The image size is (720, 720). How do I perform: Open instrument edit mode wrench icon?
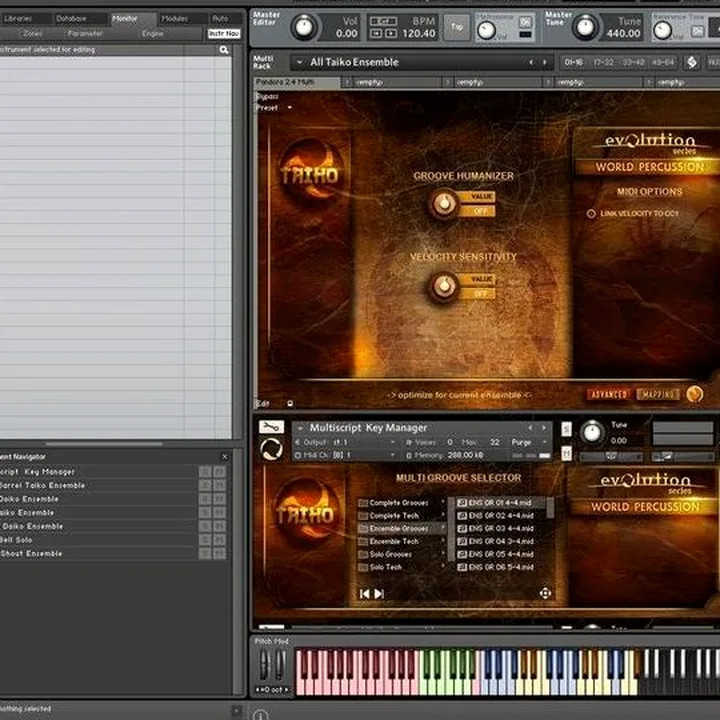click(x=271, y=427)
